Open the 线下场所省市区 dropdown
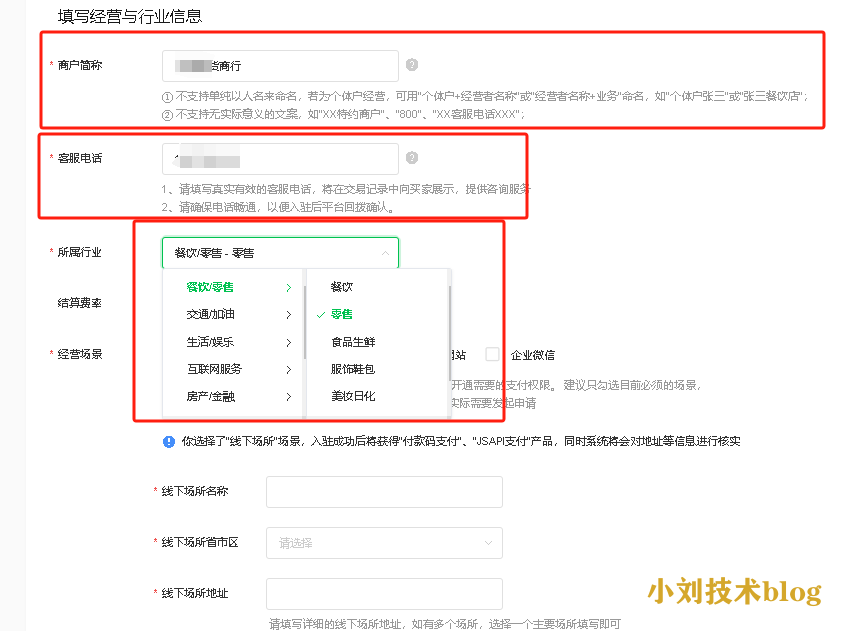 384,543
